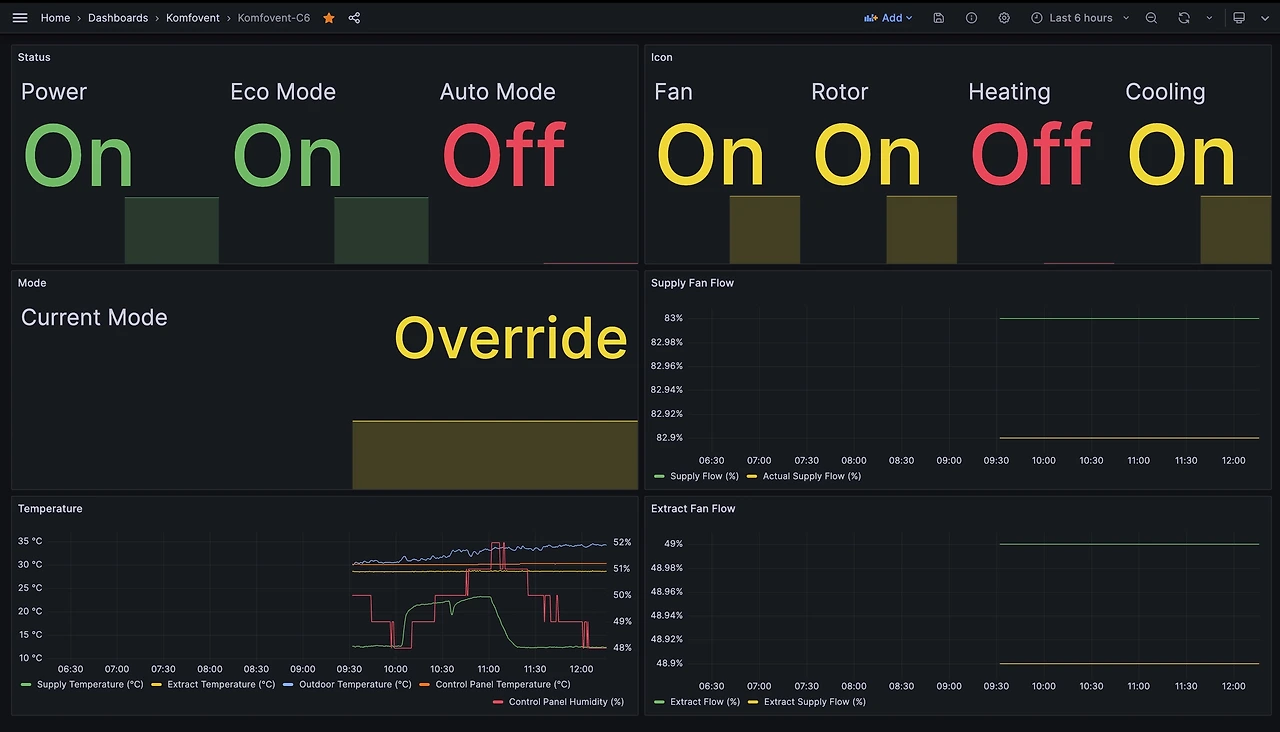Open the Last 6 hours time picker
The width and height of the screenshot is (1280, 732).
[x=1080, y=18]
